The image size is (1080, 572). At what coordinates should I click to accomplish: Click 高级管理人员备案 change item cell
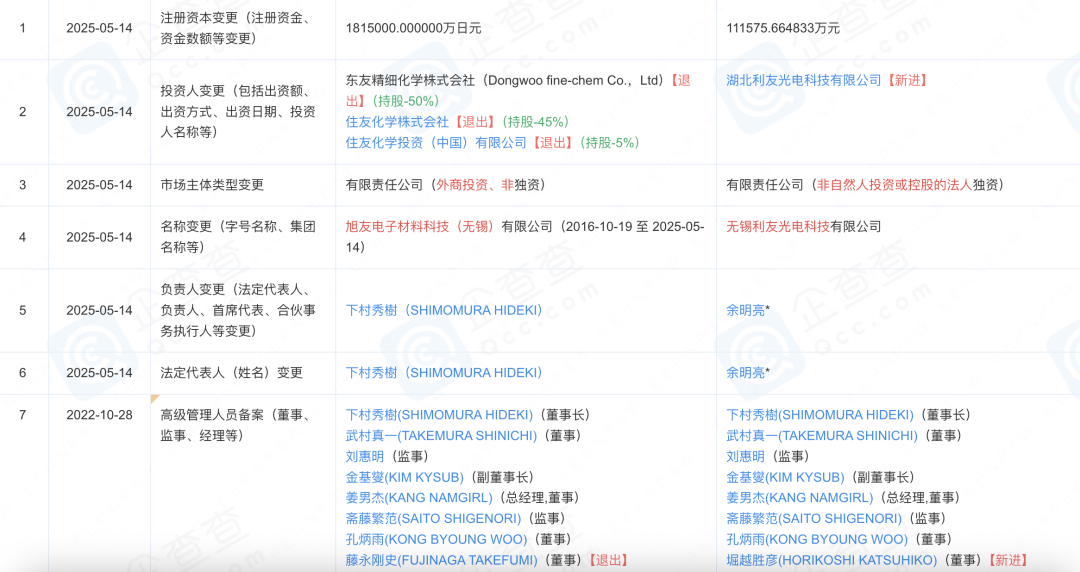(x=243, y=483)
